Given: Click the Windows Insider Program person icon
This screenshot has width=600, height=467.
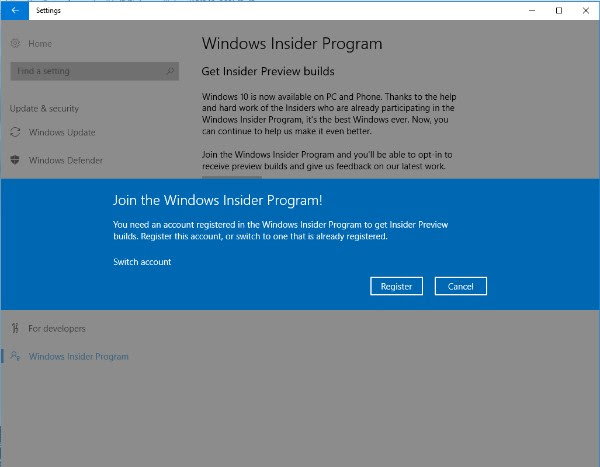Looking at the screenshot, I should pos(15,356).
